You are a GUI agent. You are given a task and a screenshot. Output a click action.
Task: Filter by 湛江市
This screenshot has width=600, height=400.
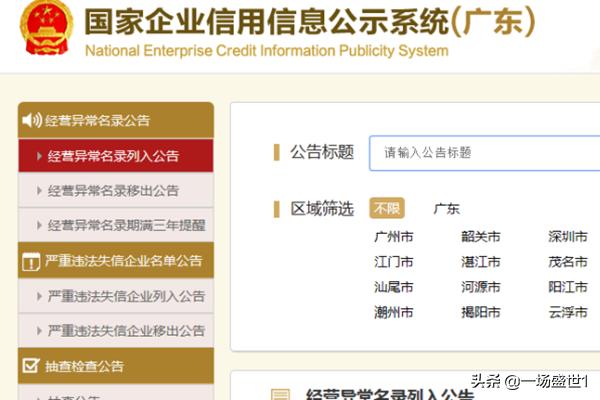[481, 262]
